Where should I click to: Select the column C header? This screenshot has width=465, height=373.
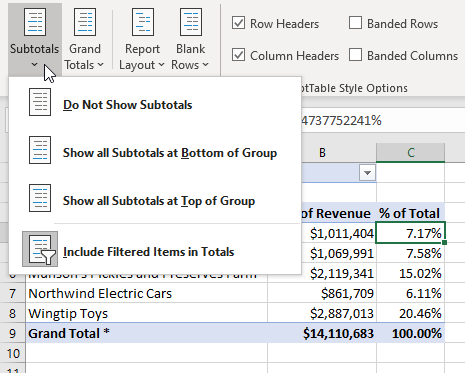[411, 153]
